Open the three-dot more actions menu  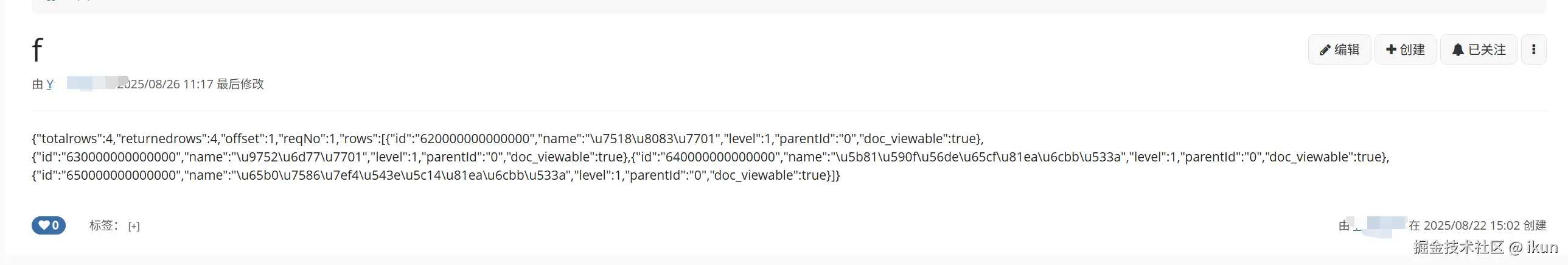coord(1534,49)
